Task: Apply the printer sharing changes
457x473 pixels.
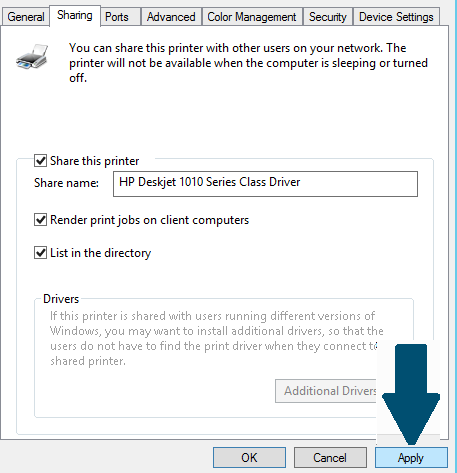Action: point(411,458)
